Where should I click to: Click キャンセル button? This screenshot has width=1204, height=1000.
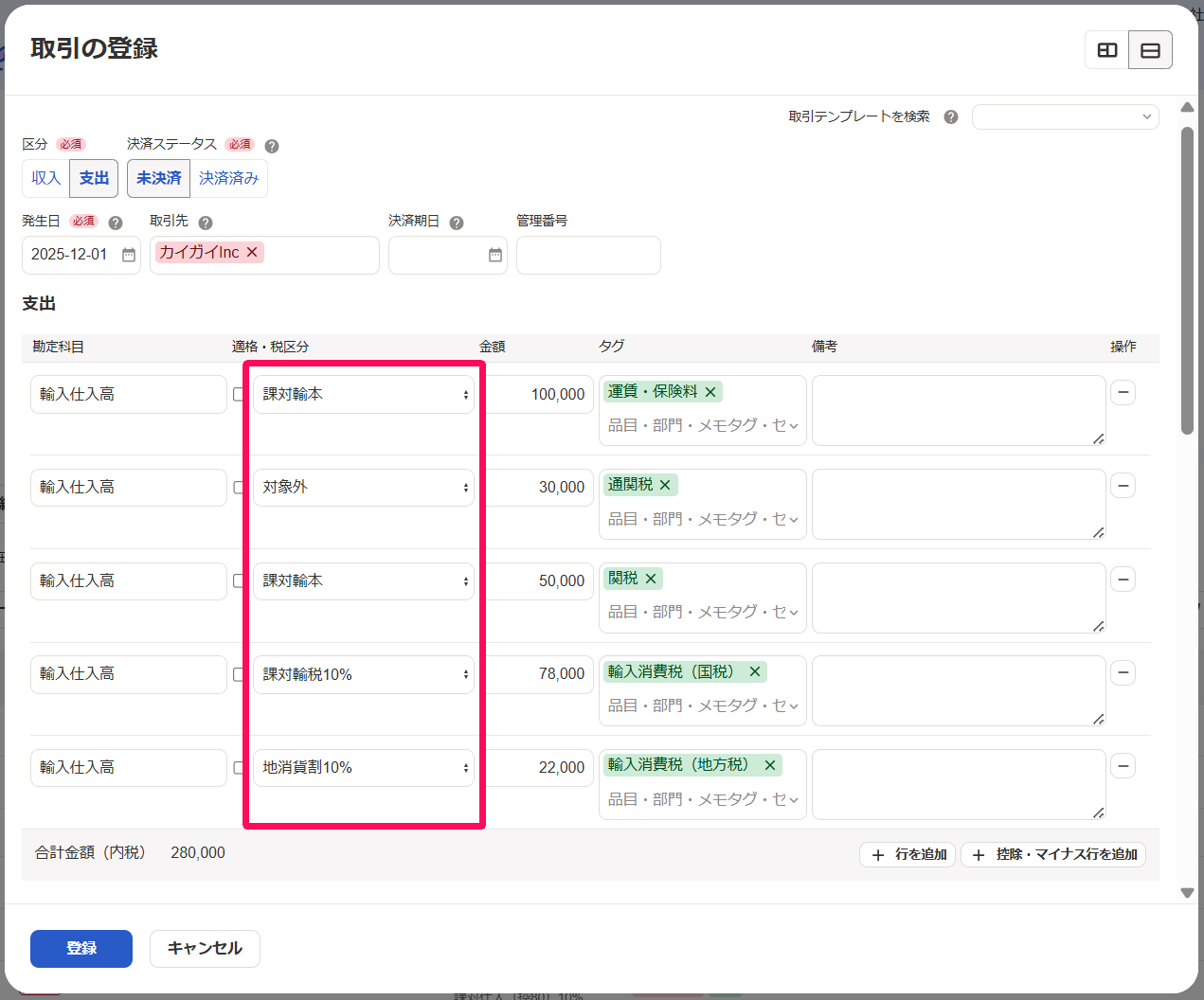(x=205, y=948)
